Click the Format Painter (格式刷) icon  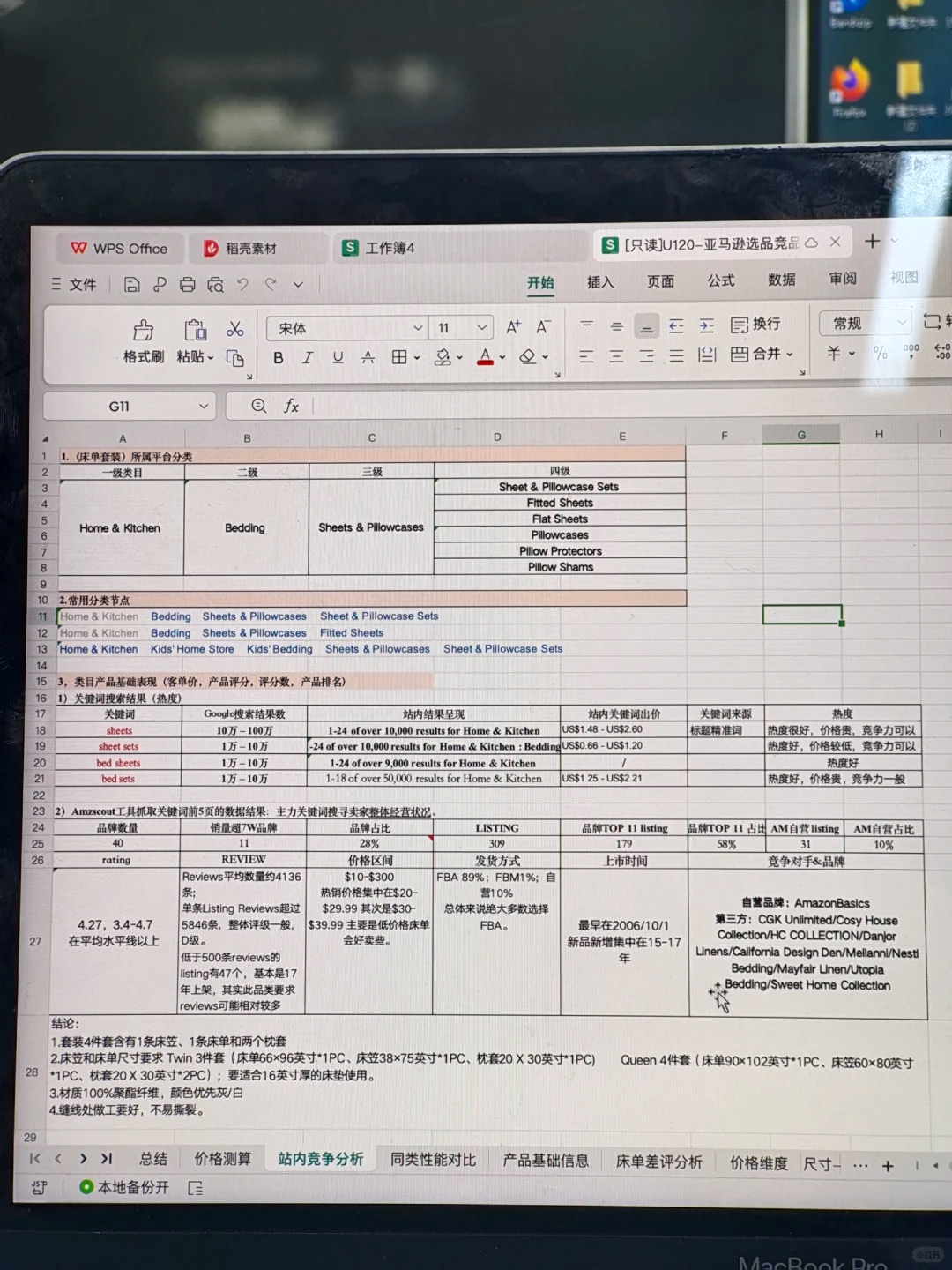pyautogui.click(x=144, y=331)
